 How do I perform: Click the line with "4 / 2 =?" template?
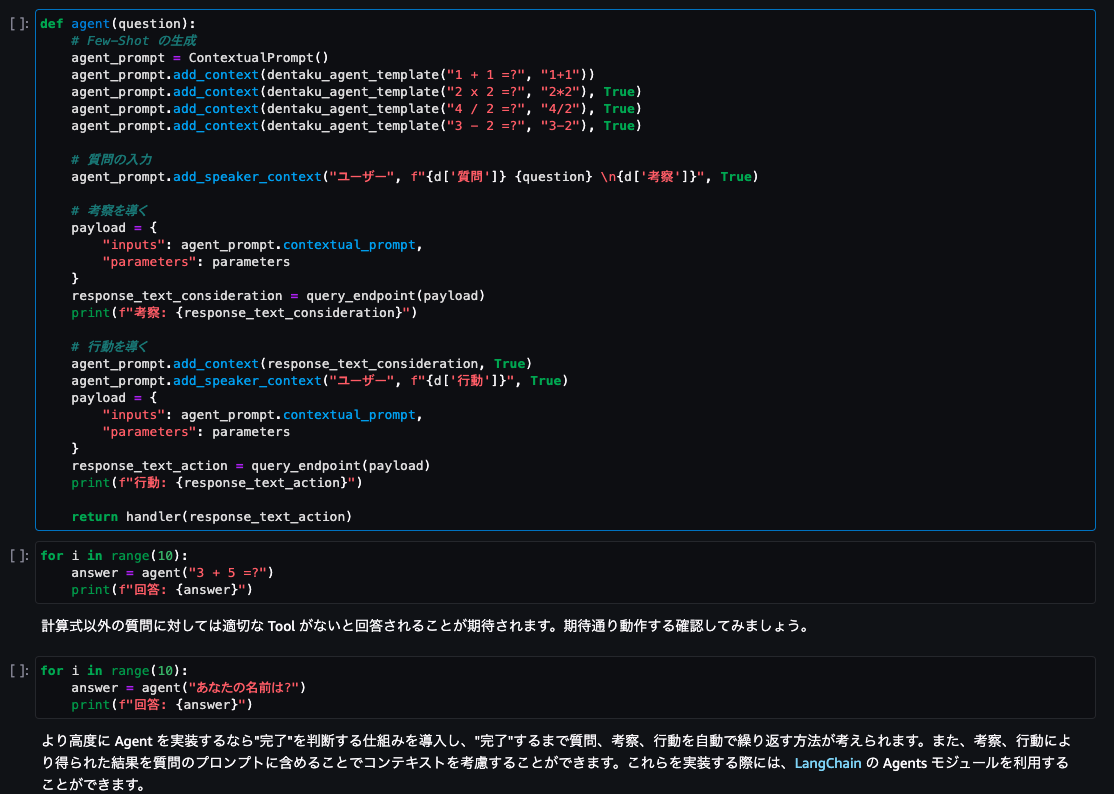pos(356,109)
